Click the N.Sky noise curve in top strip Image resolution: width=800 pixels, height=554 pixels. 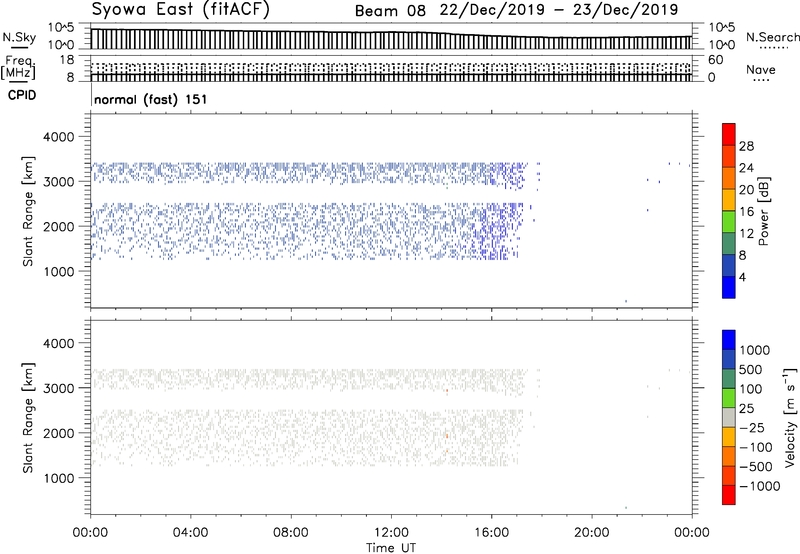391,33
